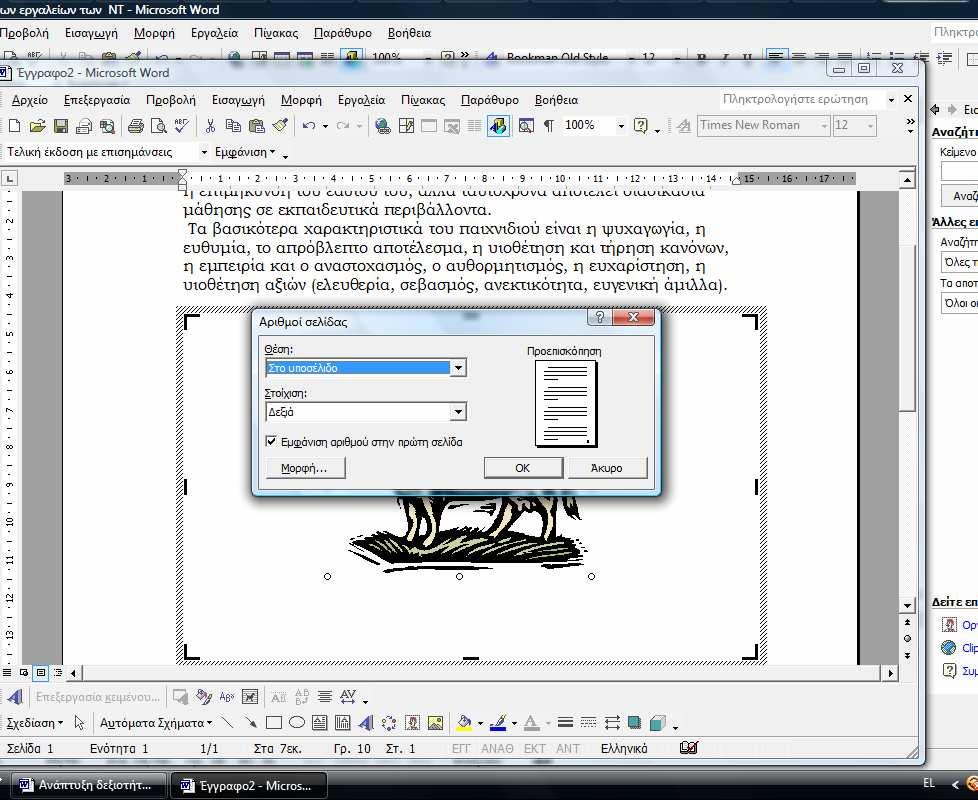978x800 pixels.
Task: Click the Font Color A swatch
Action: pyautogui.click(x=531, y=723)
